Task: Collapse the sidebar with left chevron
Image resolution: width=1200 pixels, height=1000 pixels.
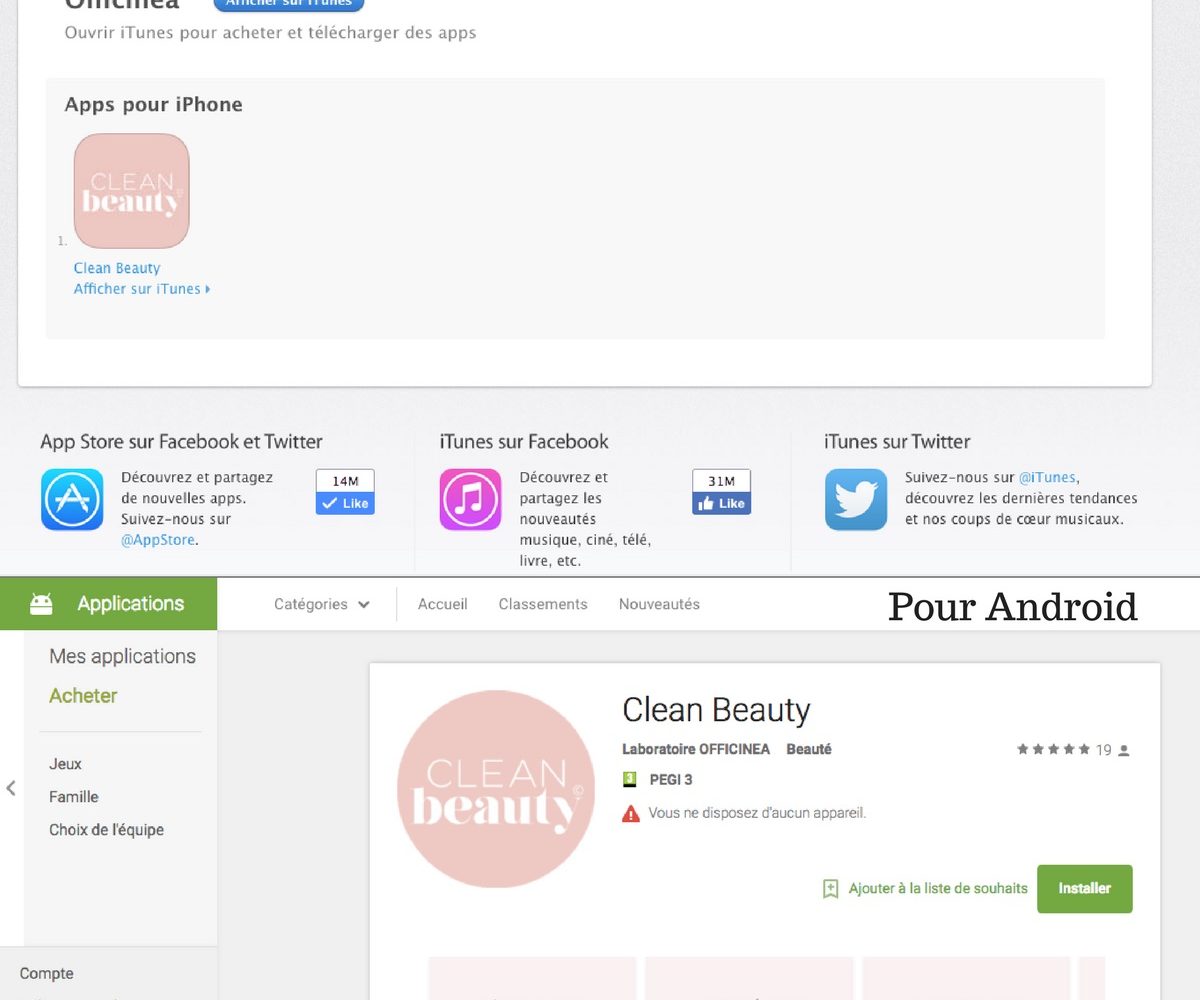Action: pos(11,788)
